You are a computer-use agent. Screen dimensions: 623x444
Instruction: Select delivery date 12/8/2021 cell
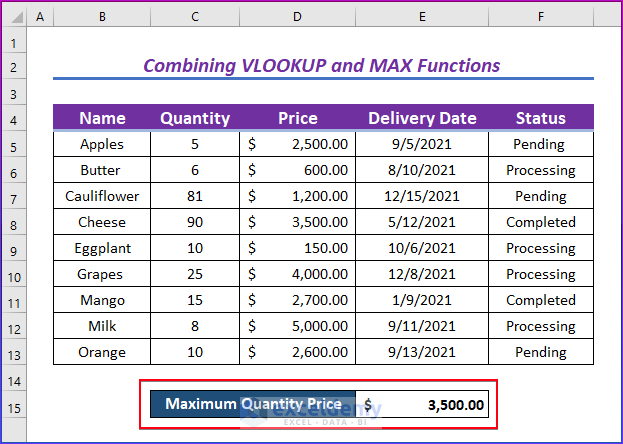tap(422, 274)
